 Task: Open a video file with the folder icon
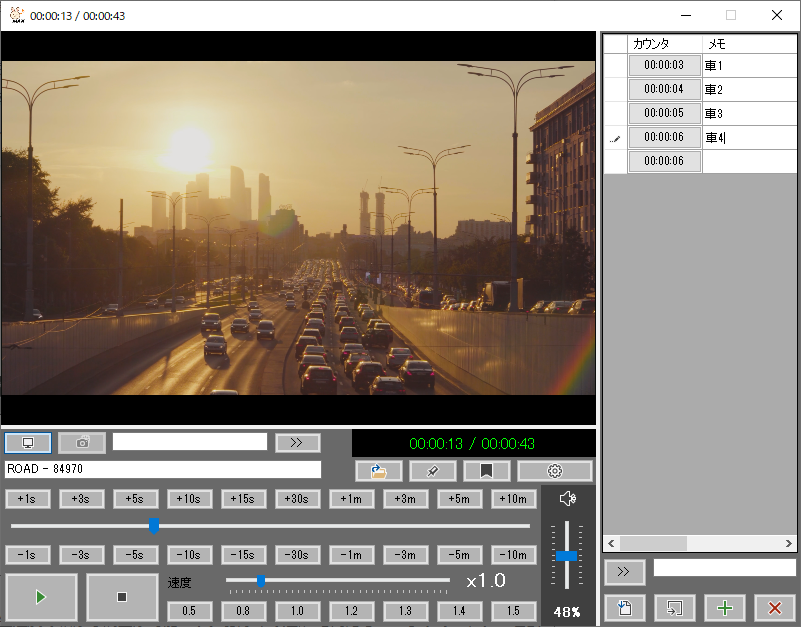[379, 471]
